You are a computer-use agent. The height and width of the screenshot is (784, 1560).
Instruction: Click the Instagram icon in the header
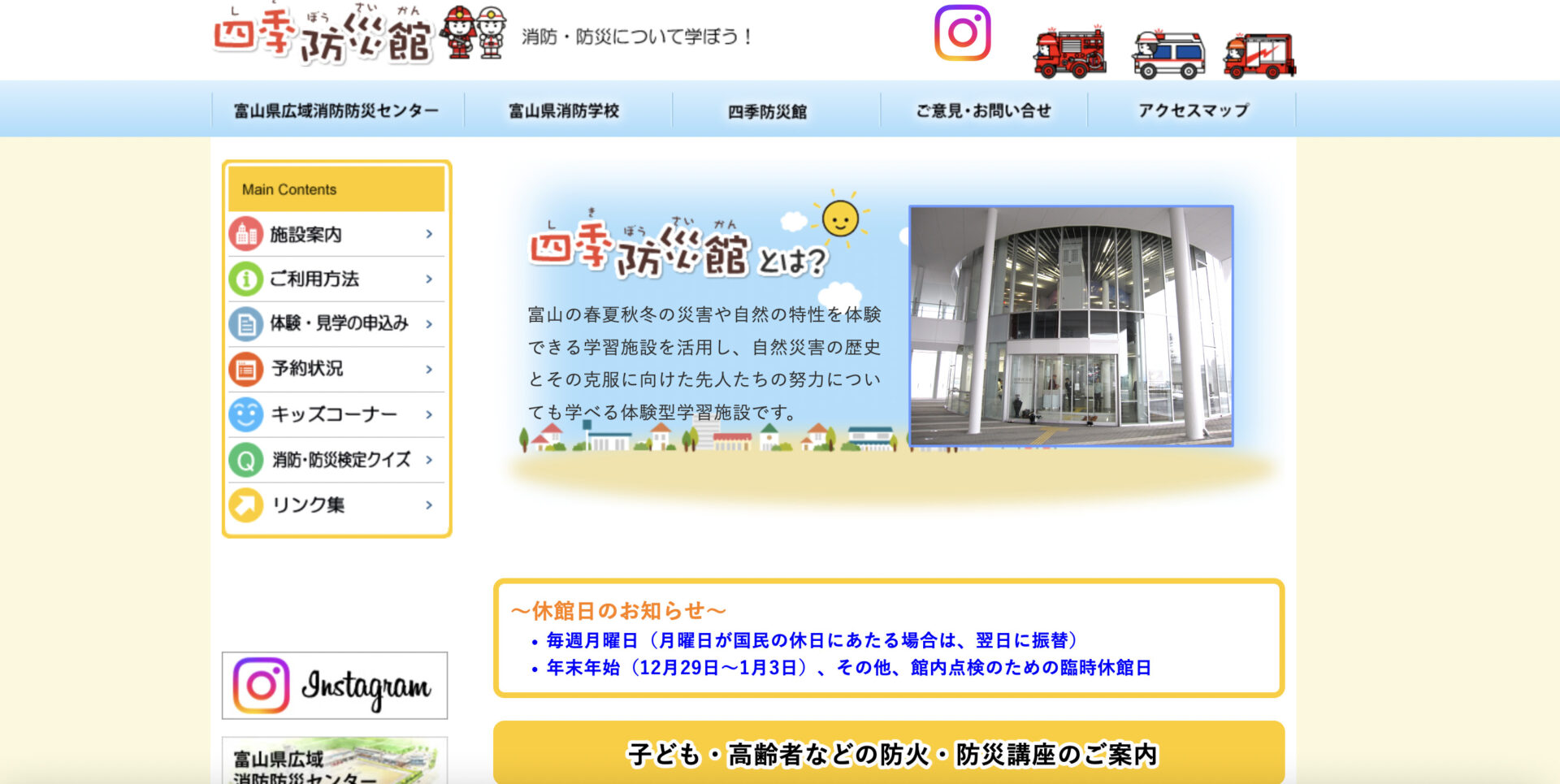click(x=962, y=33)
